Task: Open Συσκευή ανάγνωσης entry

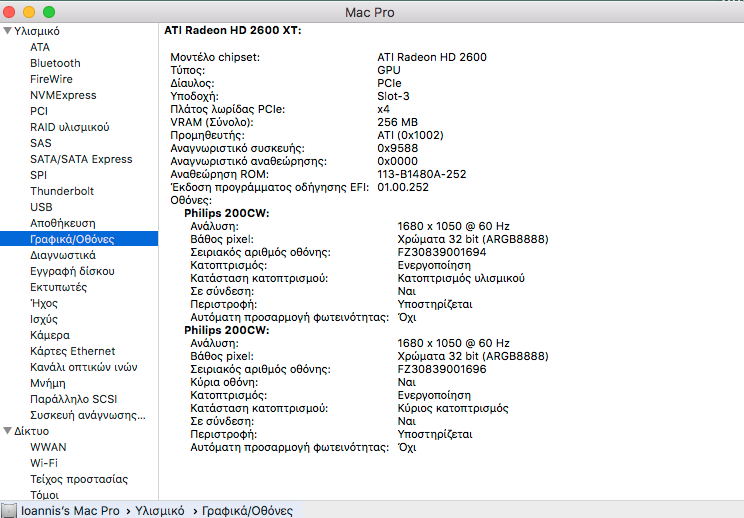Action: pyautogui.click(x=88, y=415)
